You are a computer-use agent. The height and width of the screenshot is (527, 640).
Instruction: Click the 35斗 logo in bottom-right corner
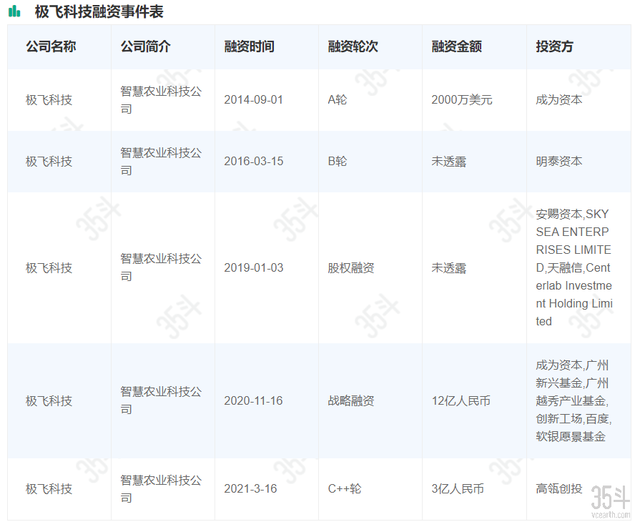tap(609, 499)
